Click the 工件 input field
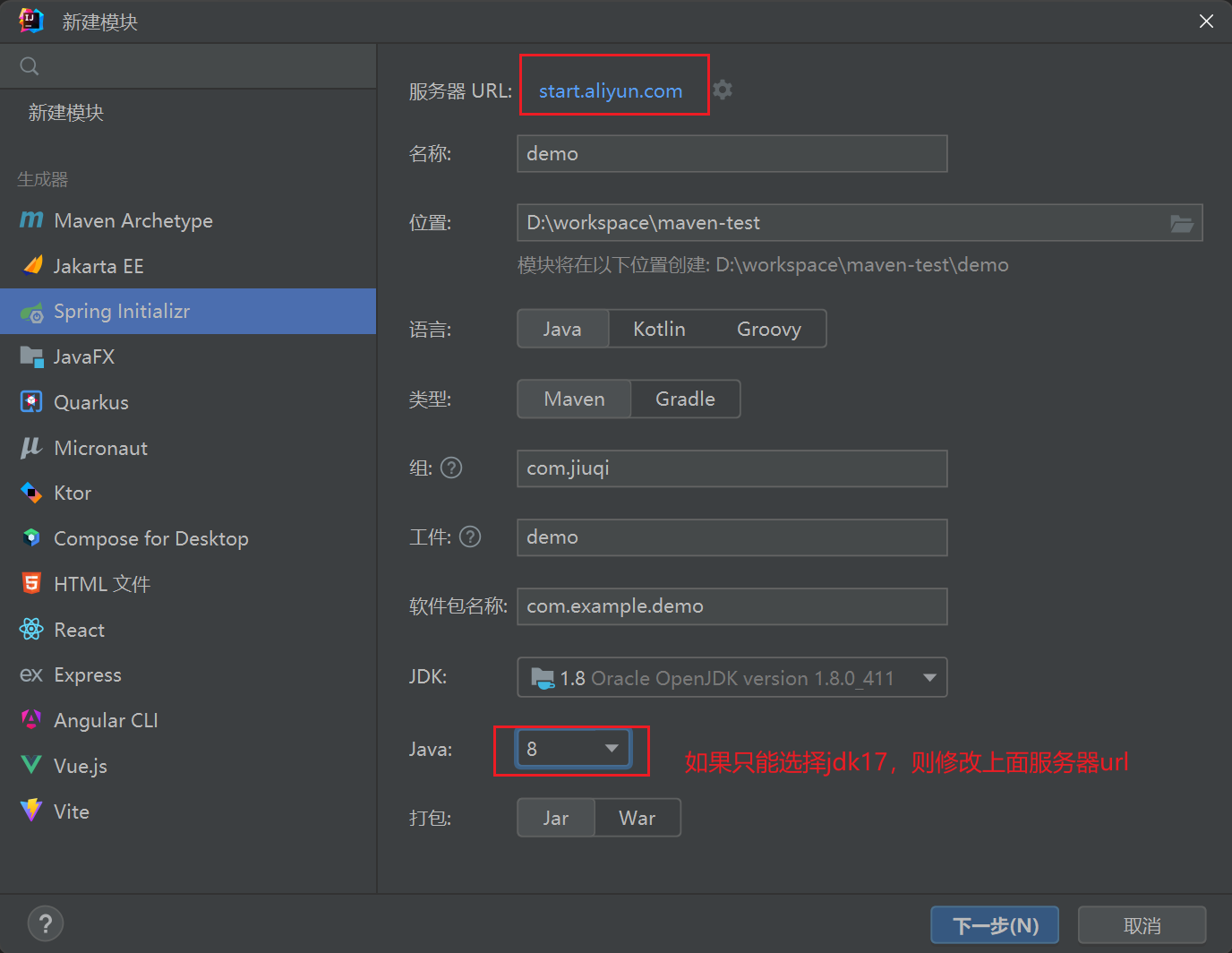The image size is (1232, 953). (x=732, y=537)
